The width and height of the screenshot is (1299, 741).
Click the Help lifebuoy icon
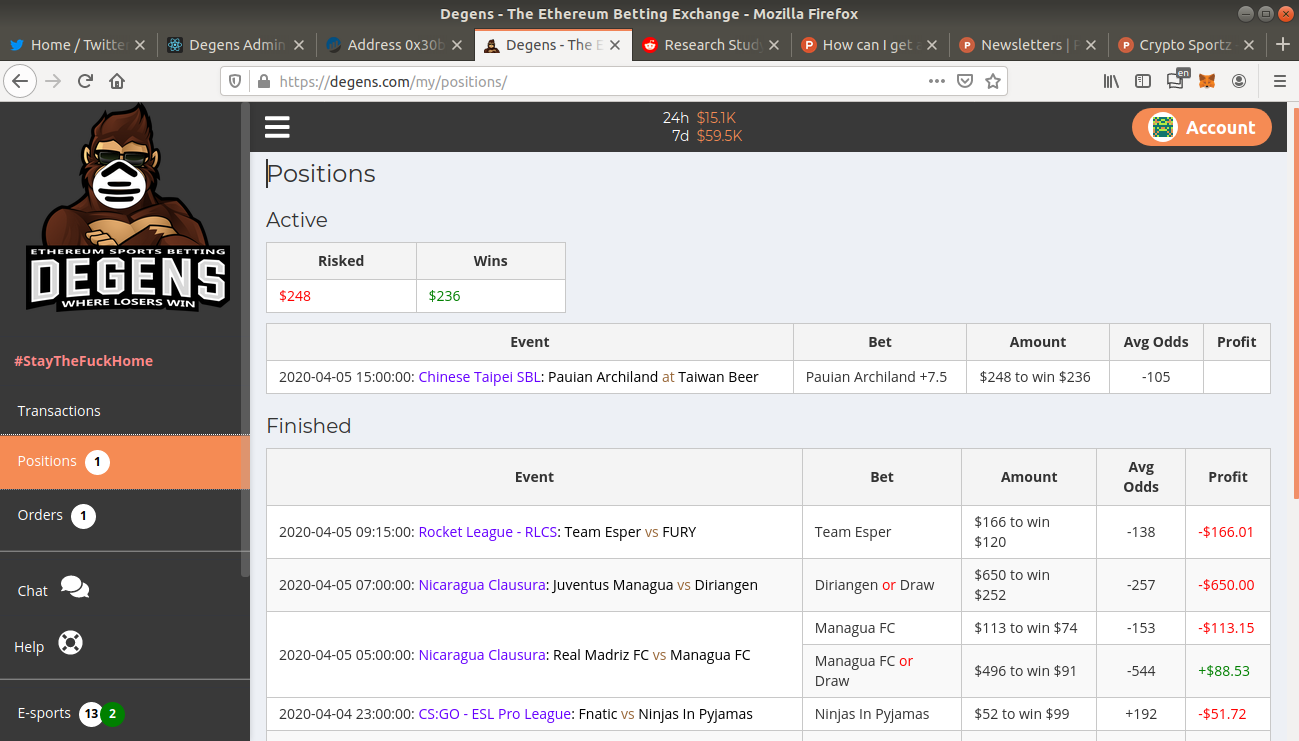pos(70,642)
